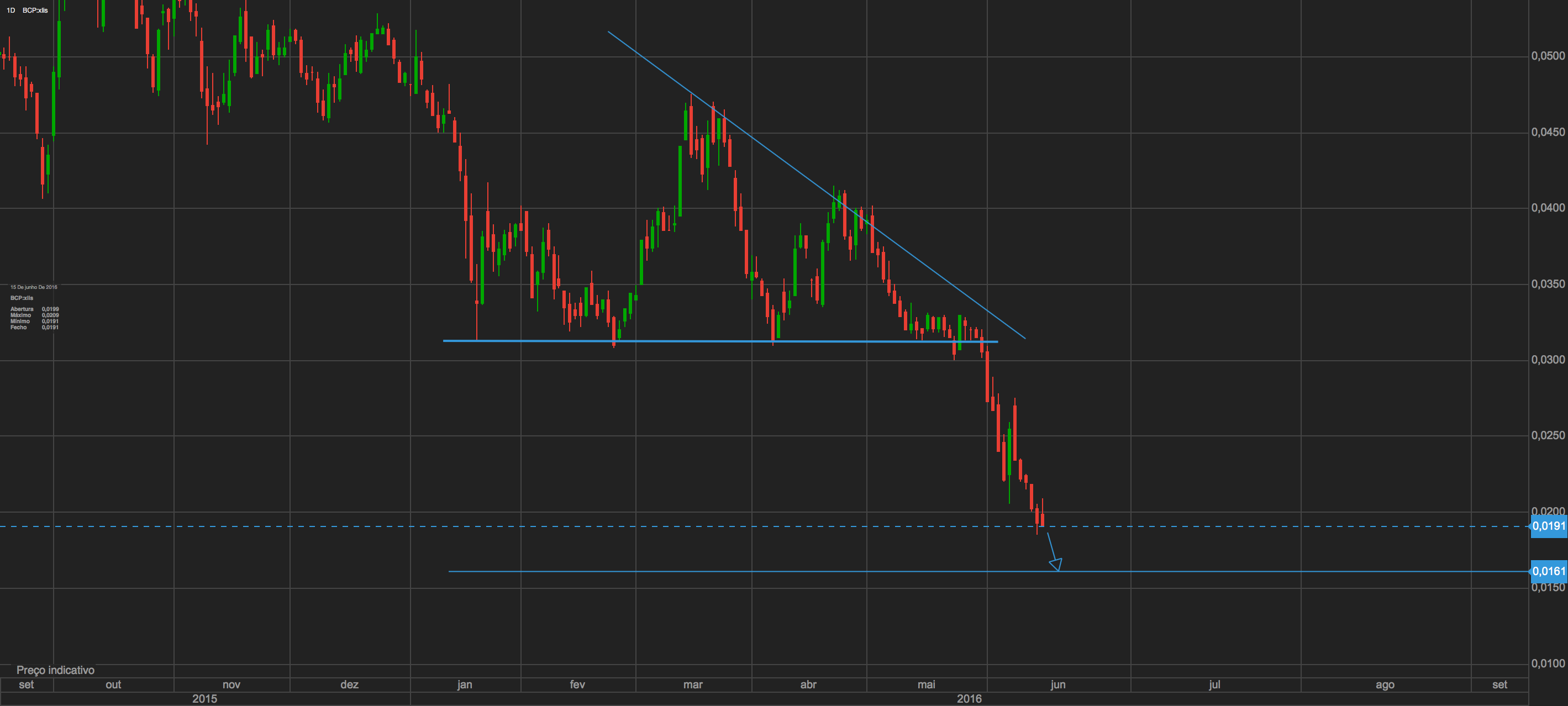Image resolution: width=1568 pixels, height=706 pixels.
Task: Click the 'nov' month label on timeline
Action: coord(231,684)
